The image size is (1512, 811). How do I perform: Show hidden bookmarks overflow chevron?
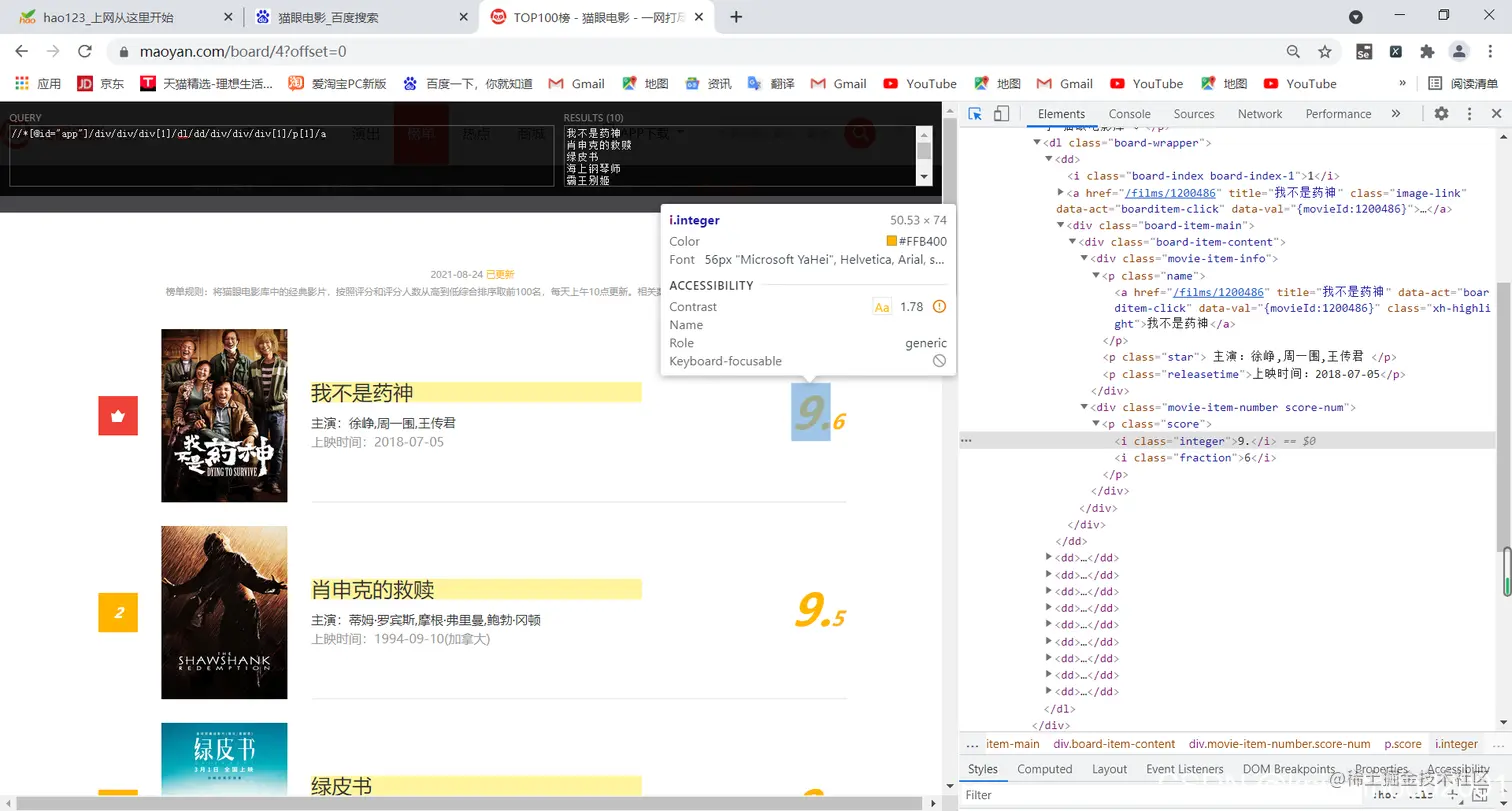pos(1402,84)
